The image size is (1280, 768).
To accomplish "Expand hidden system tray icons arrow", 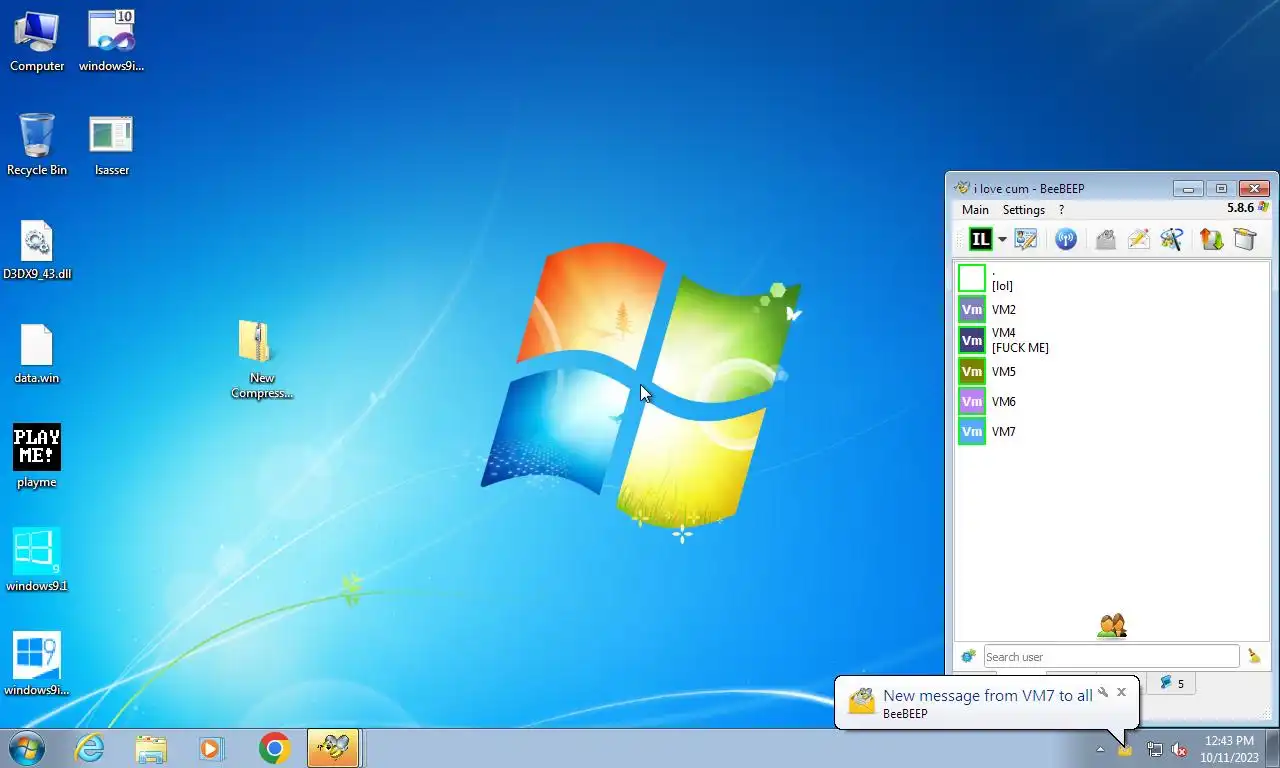I will click(x=1100, y=750).
